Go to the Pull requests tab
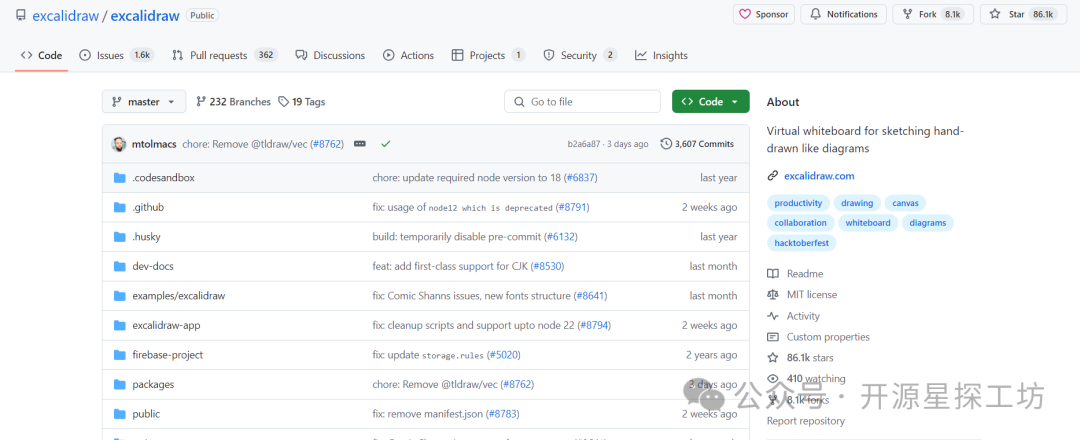 point(225,55)
